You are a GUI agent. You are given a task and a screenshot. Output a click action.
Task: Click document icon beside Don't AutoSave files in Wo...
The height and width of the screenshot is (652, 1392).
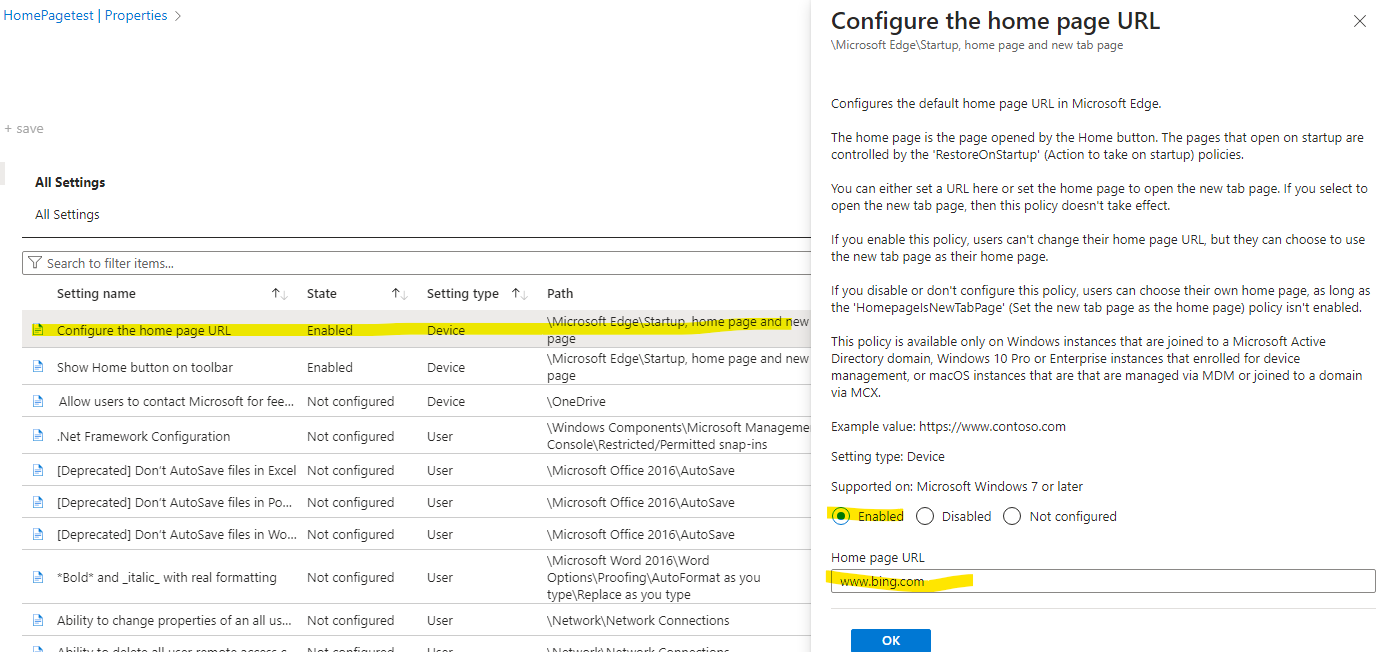point(38,534)
